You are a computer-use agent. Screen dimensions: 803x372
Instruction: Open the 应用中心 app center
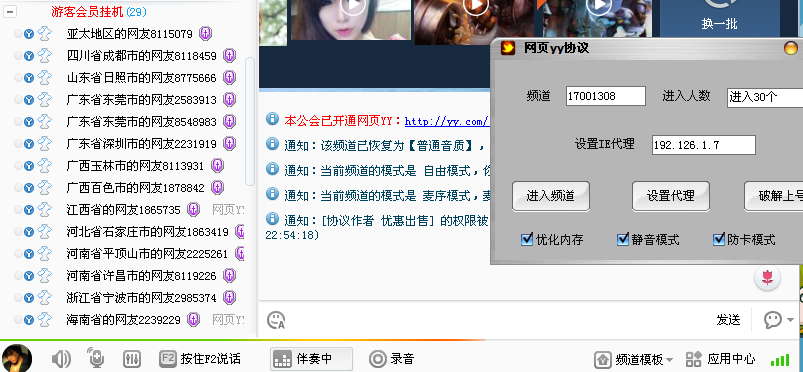pyautogui.click(x=721, y=359)
